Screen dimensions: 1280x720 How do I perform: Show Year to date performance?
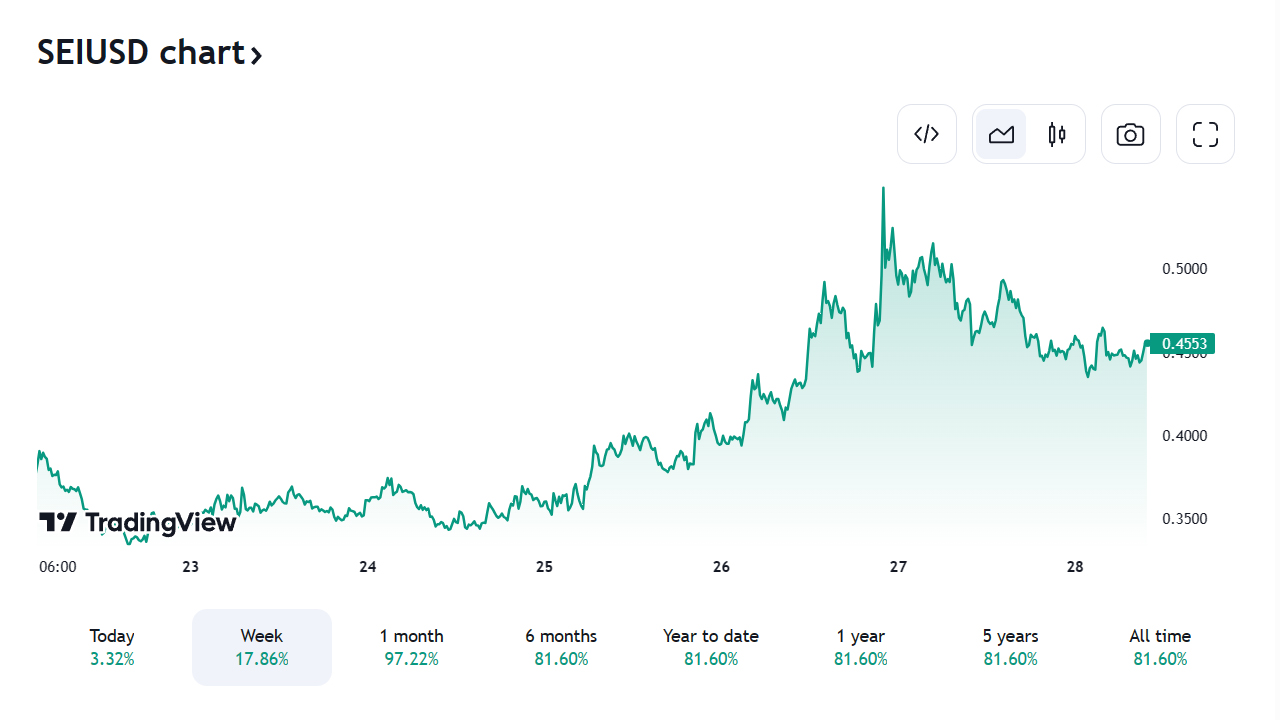click(x=710, y=647)
